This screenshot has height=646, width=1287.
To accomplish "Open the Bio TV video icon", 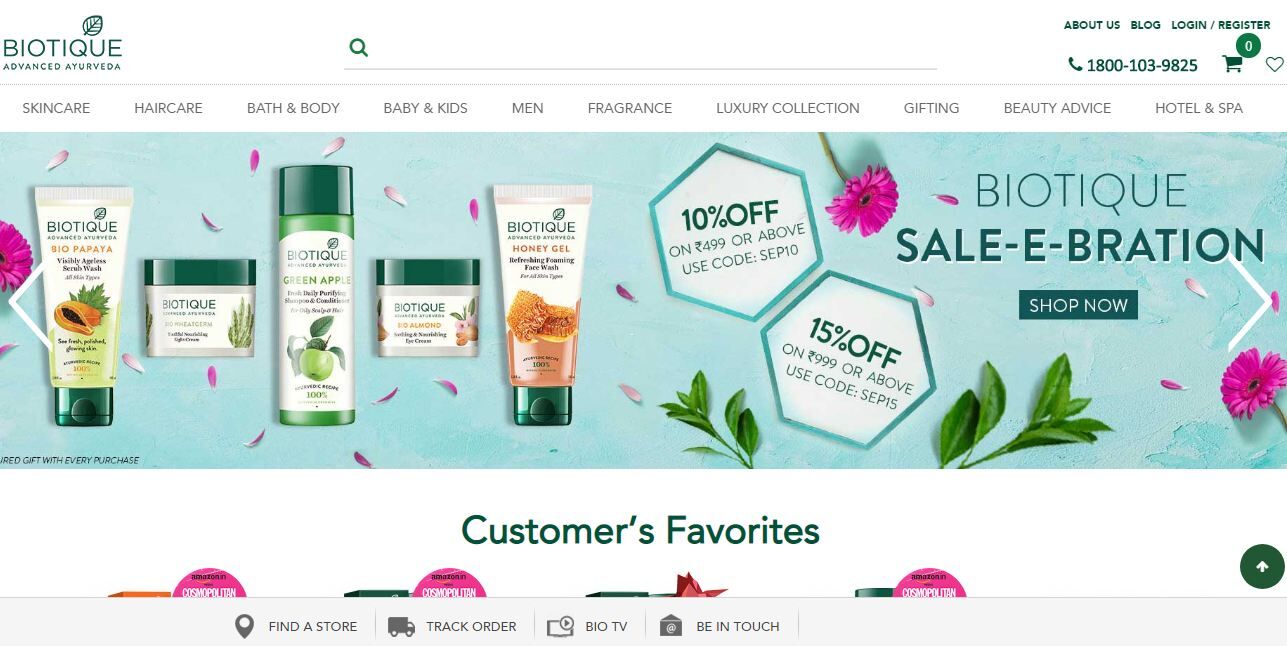I will (x=560, y=627).
